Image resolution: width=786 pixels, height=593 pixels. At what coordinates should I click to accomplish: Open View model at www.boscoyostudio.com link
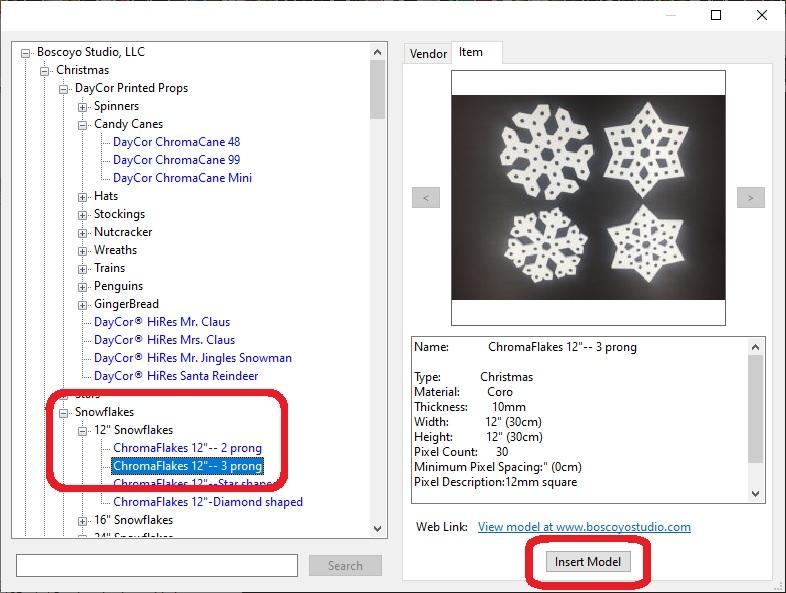click(x=584, y=527)
